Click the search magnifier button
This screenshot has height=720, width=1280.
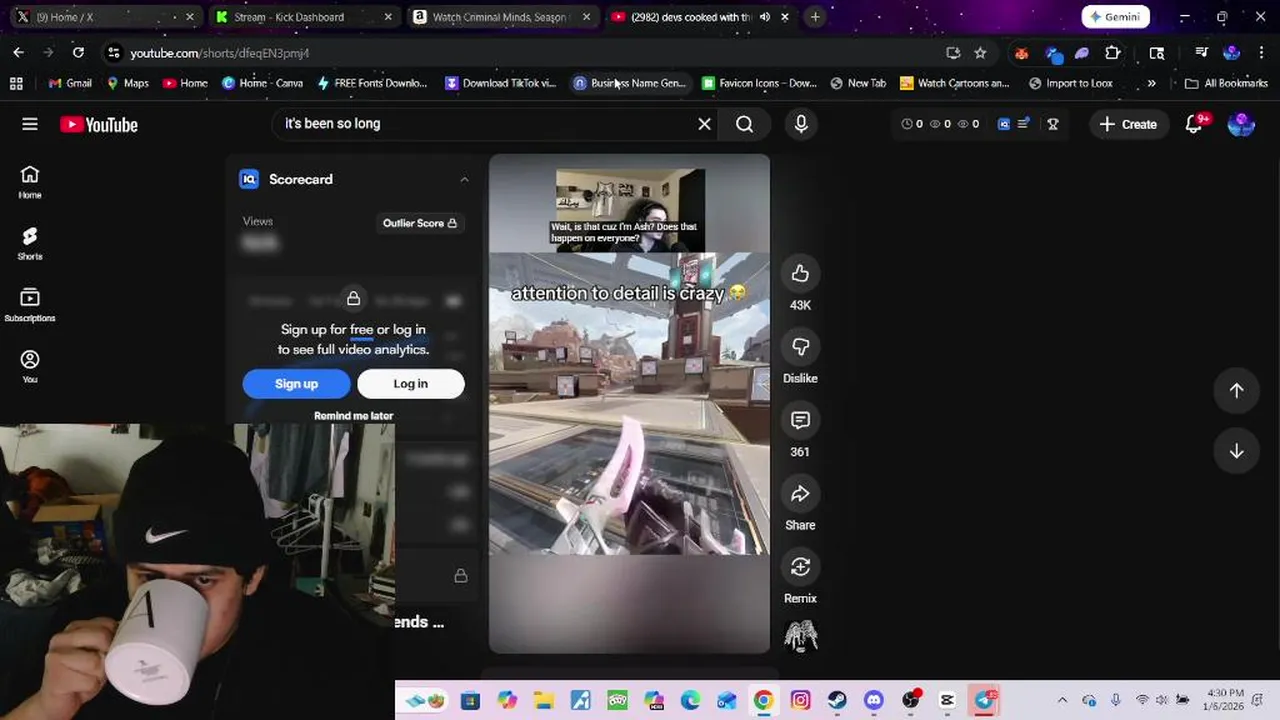coord(745,124)
